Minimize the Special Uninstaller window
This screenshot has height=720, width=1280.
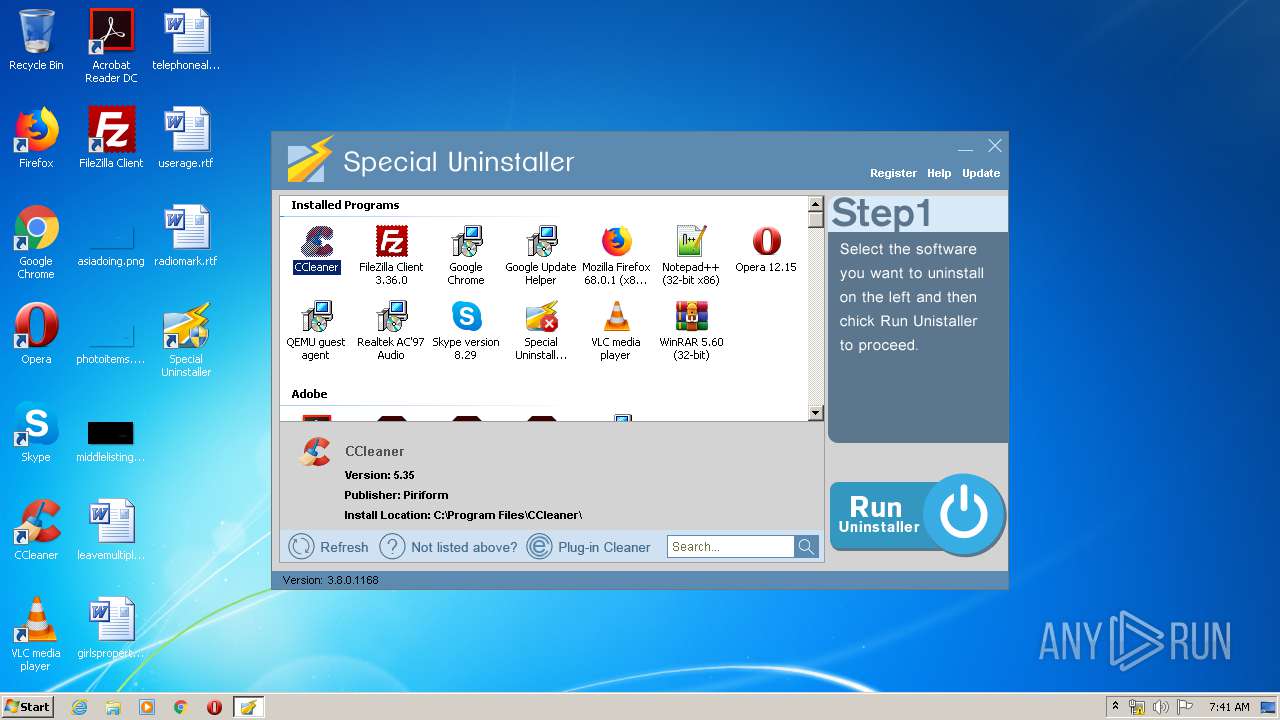pyautogui.click(x=965, y=147)
